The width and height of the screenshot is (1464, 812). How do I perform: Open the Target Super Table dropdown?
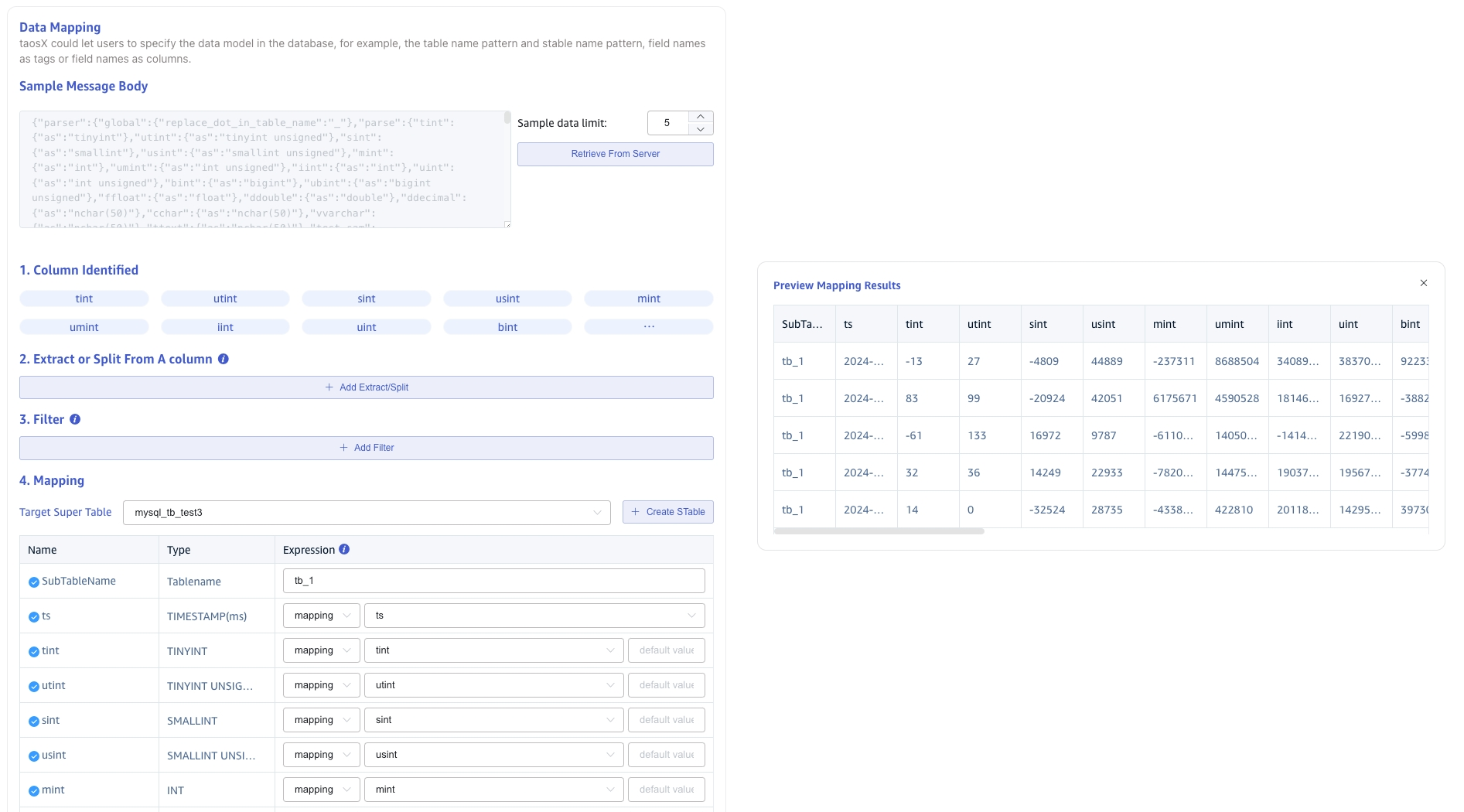click(x=367, y=513)
